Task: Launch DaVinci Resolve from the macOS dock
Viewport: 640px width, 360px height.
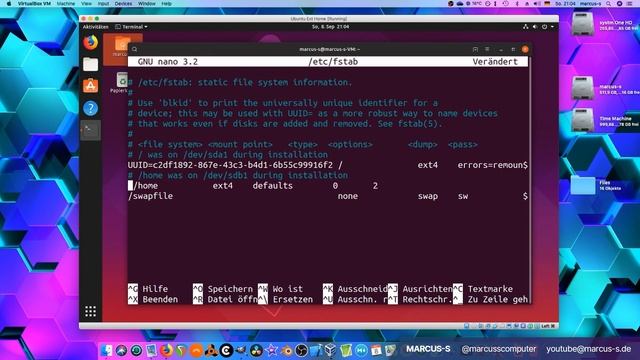Action: 256,350
